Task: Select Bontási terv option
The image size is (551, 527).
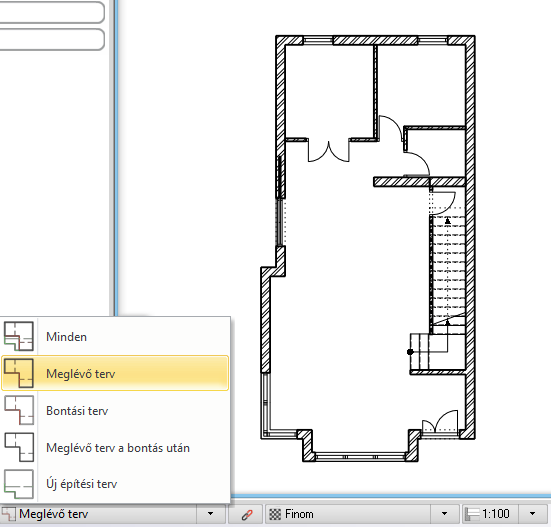Action: point(115,410)
